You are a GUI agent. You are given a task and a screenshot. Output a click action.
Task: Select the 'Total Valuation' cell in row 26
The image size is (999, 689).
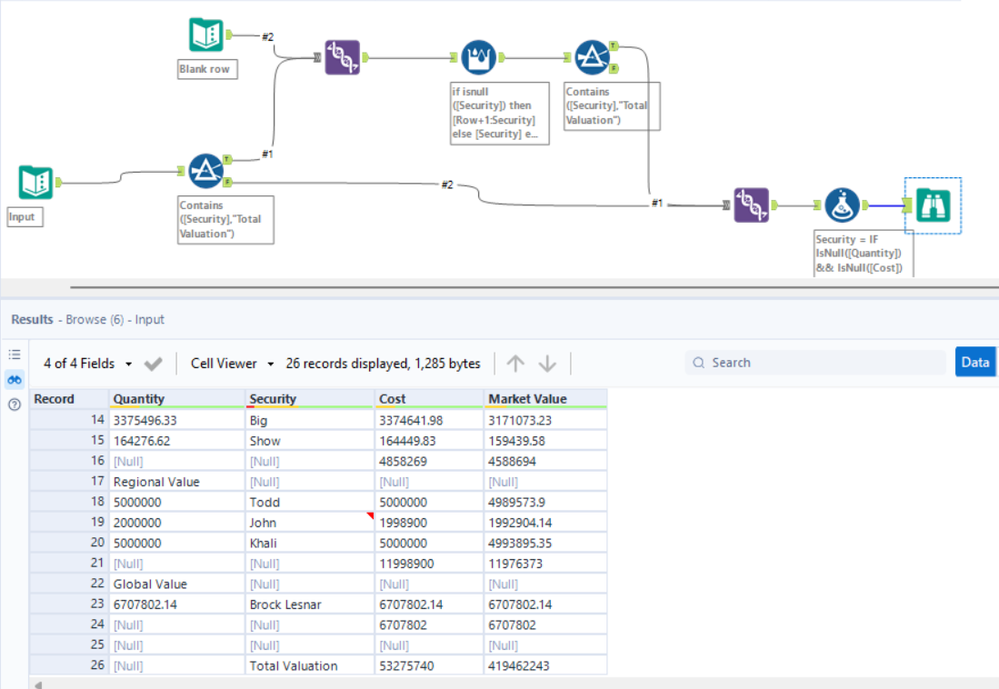(x=310, y=665)
